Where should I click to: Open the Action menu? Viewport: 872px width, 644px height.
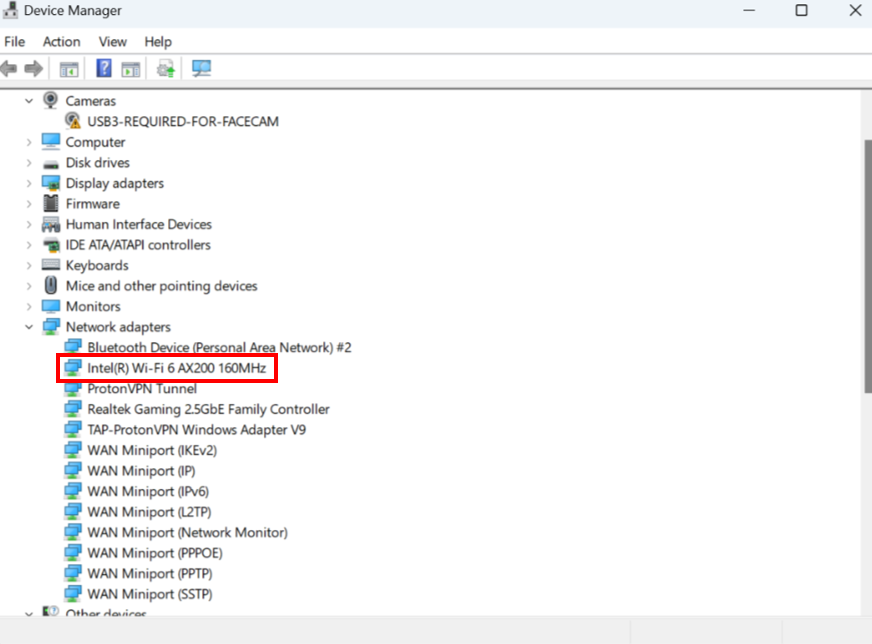click(61, 42)
